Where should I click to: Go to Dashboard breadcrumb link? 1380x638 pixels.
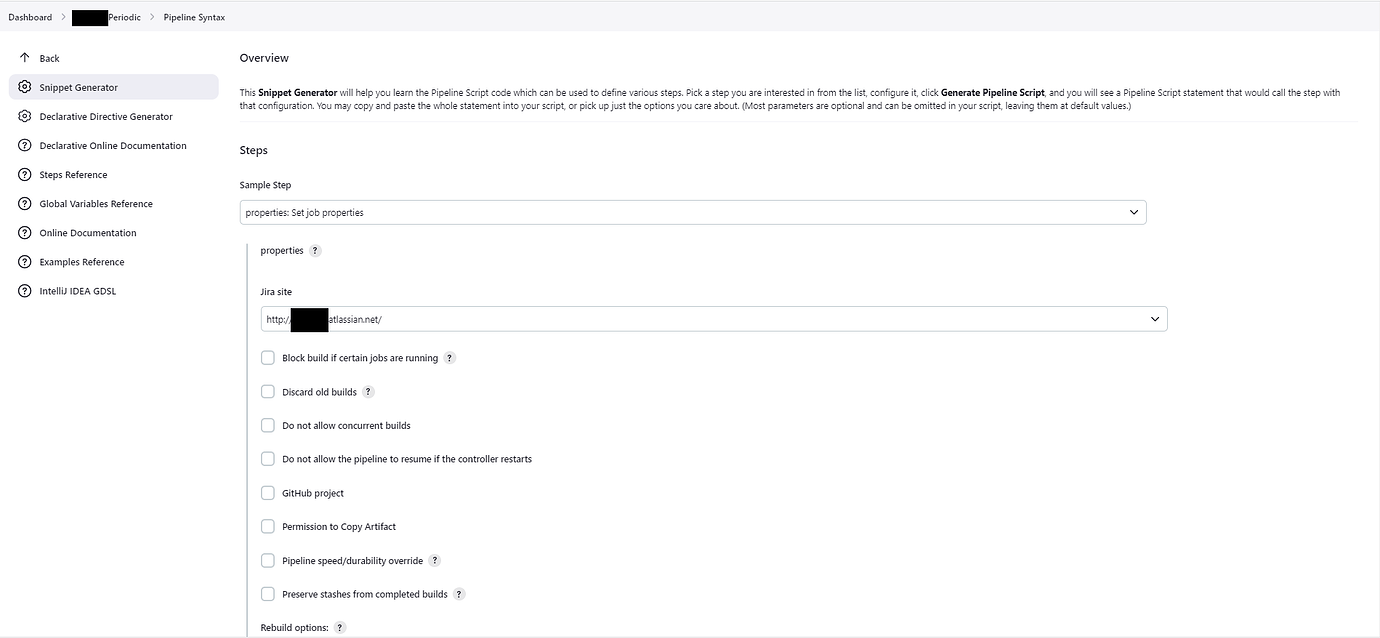pos(30,17)
